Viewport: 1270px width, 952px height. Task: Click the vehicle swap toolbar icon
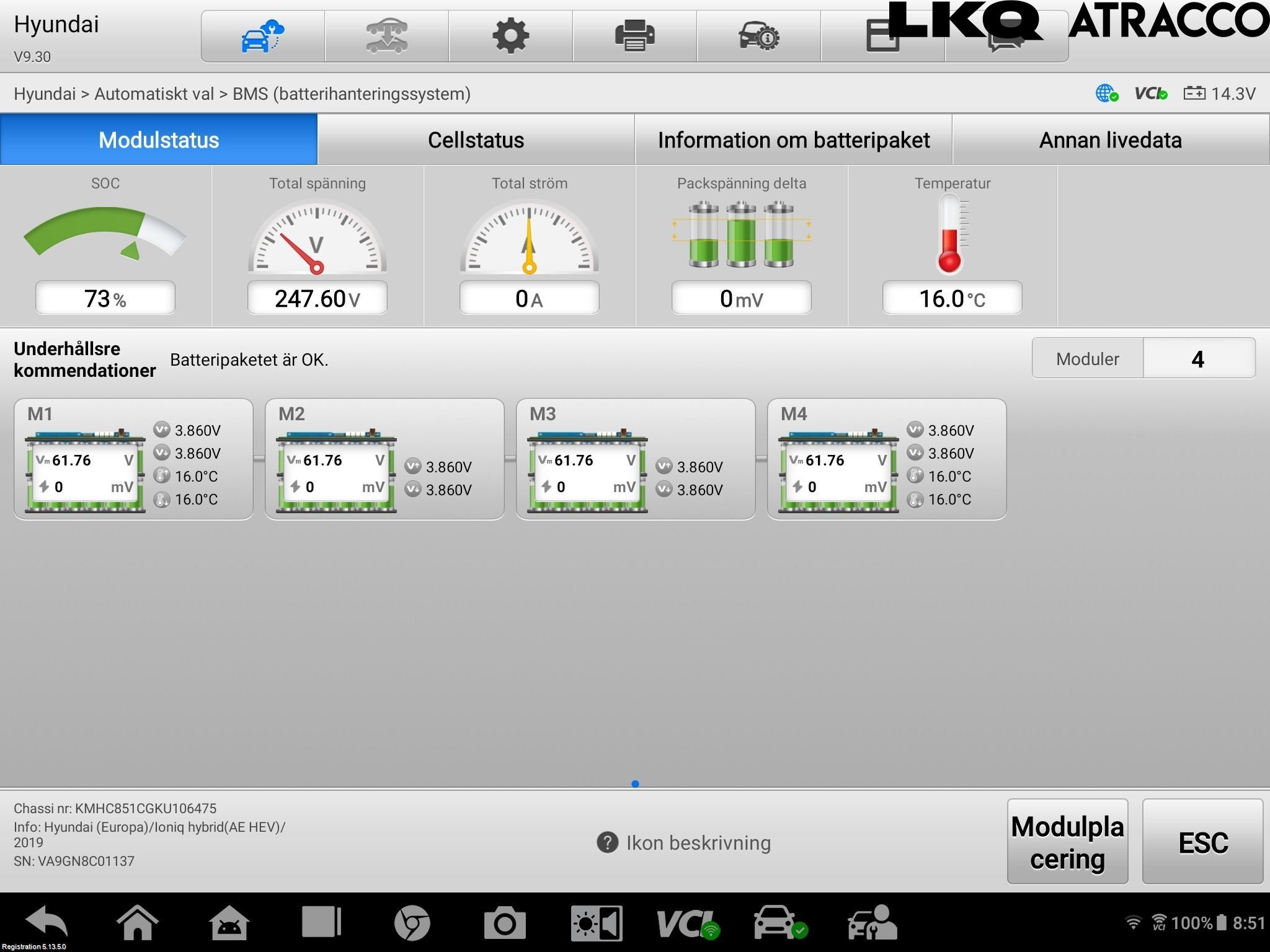(x=386, y=36)
